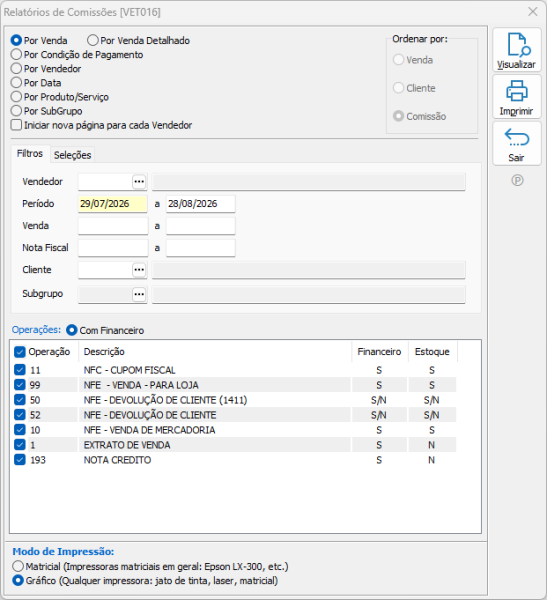This screenshot has width=547, height=600.
Task: Click the Imprimir printer icon
Action: [517, 91]
